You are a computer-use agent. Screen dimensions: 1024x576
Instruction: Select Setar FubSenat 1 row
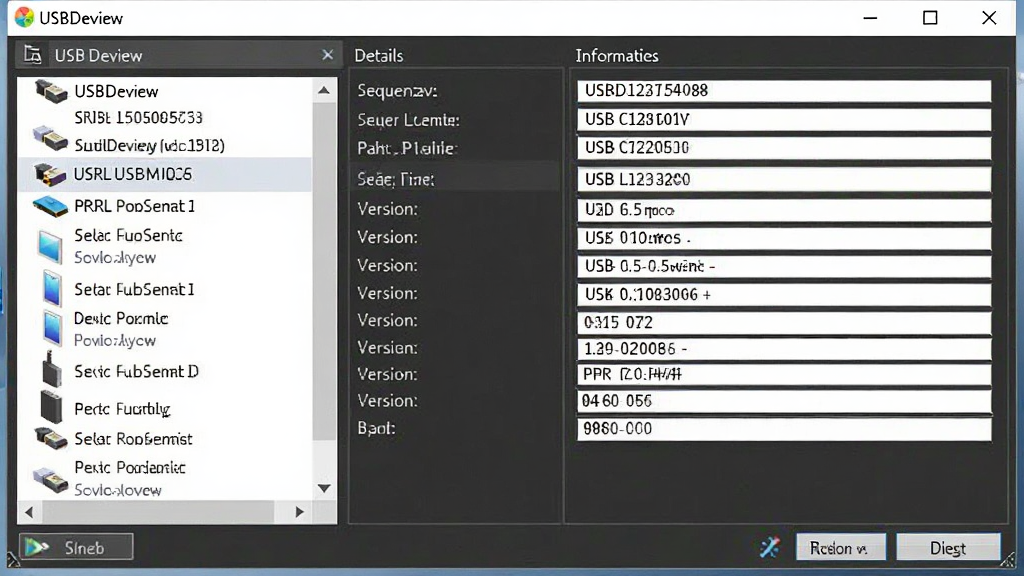165,289
